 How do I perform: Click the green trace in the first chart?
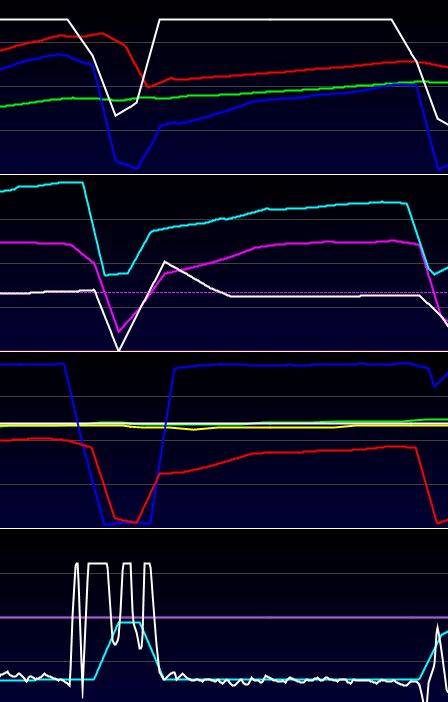point(224,94)
